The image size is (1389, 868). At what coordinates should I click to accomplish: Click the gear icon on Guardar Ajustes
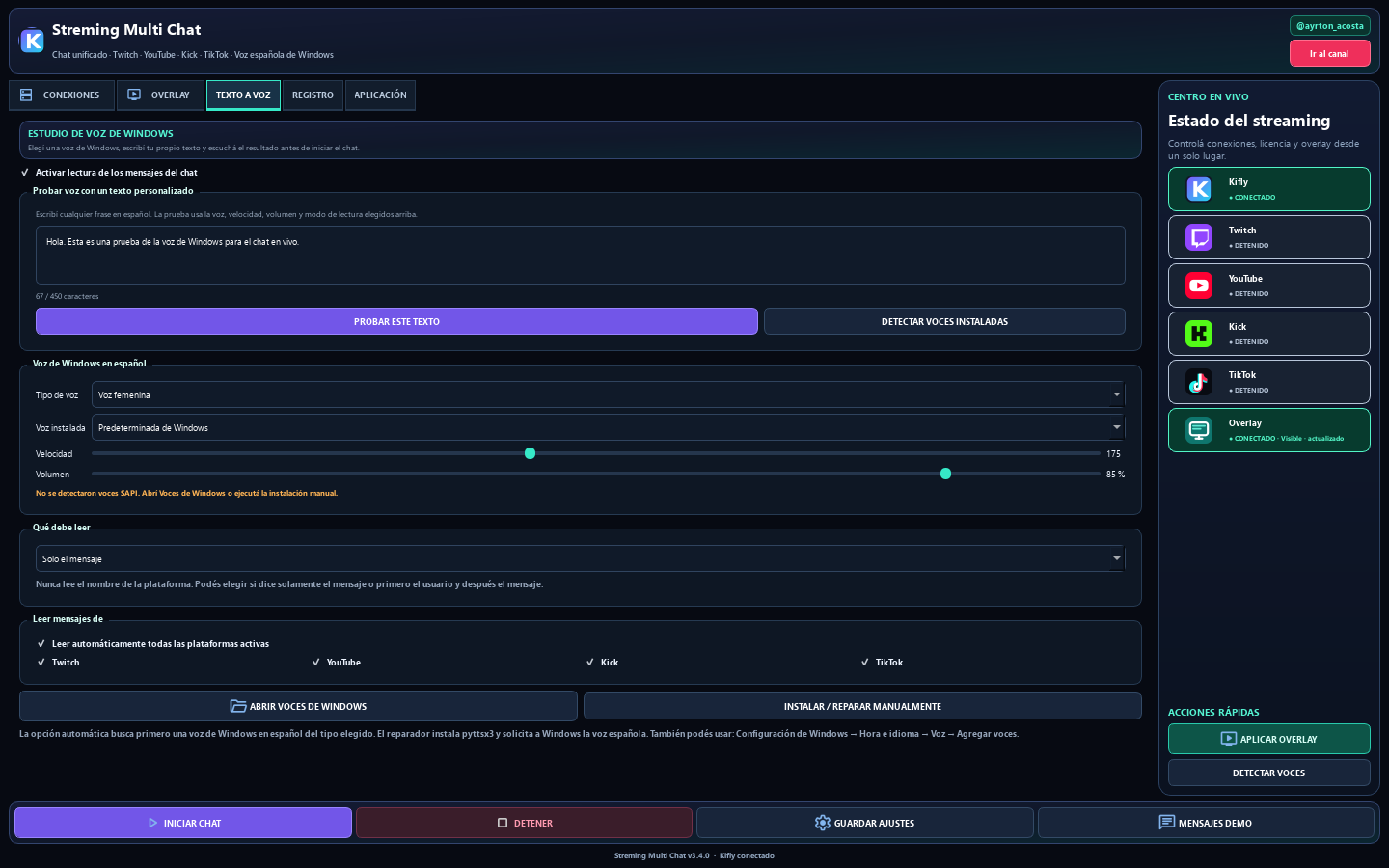823,824
